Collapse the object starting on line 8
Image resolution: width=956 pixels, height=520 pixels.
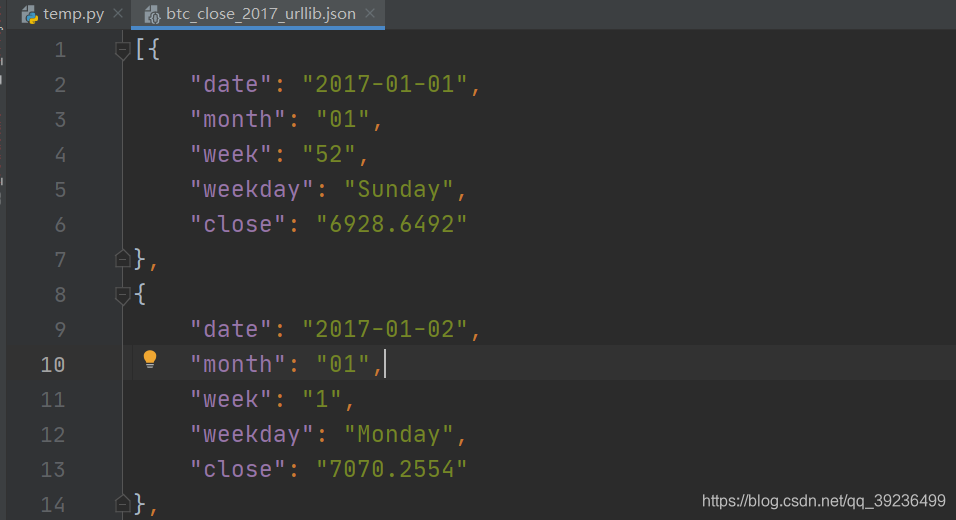point(123,294)
